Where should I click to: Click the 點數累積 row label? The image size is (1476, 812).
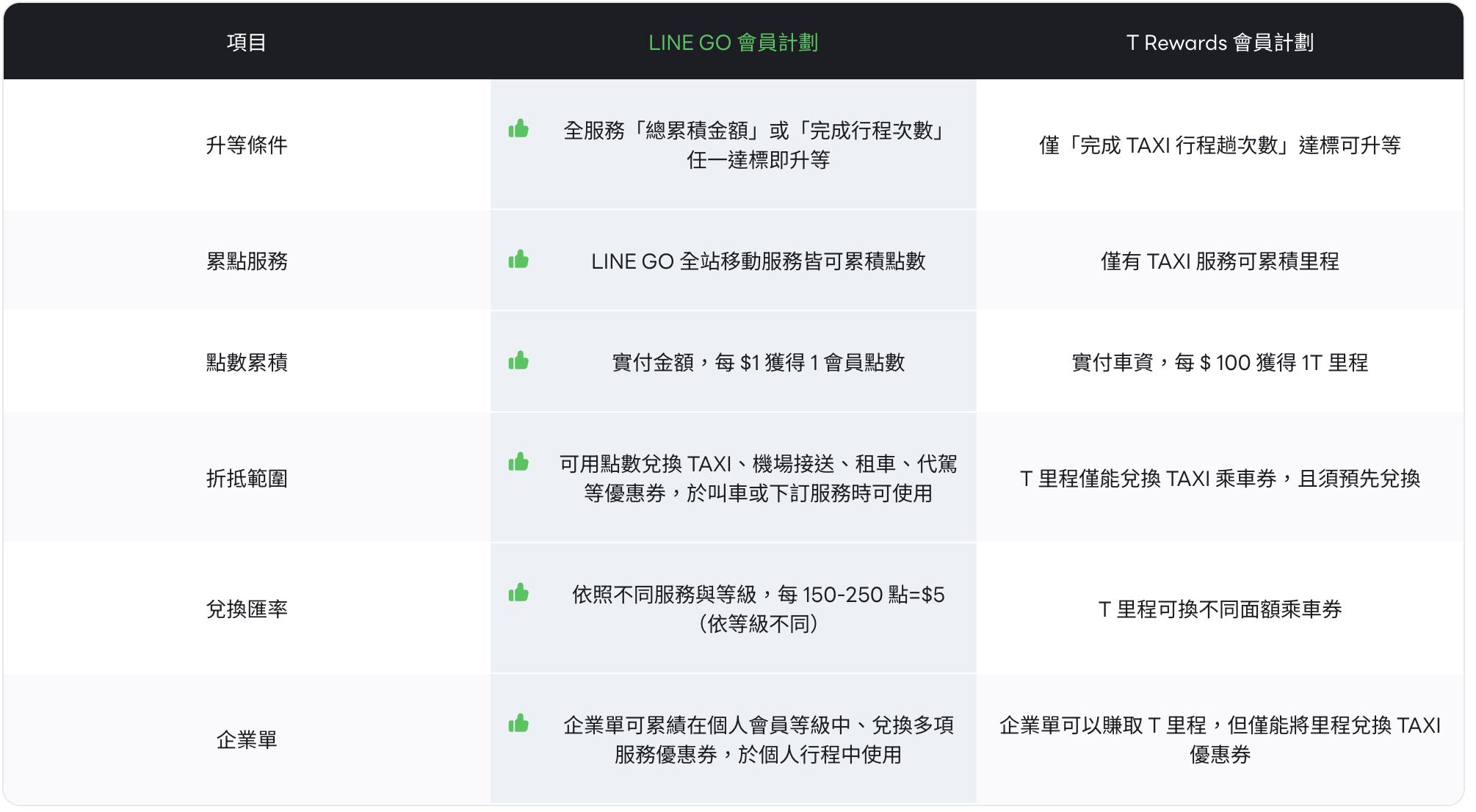tap(247, 363)
